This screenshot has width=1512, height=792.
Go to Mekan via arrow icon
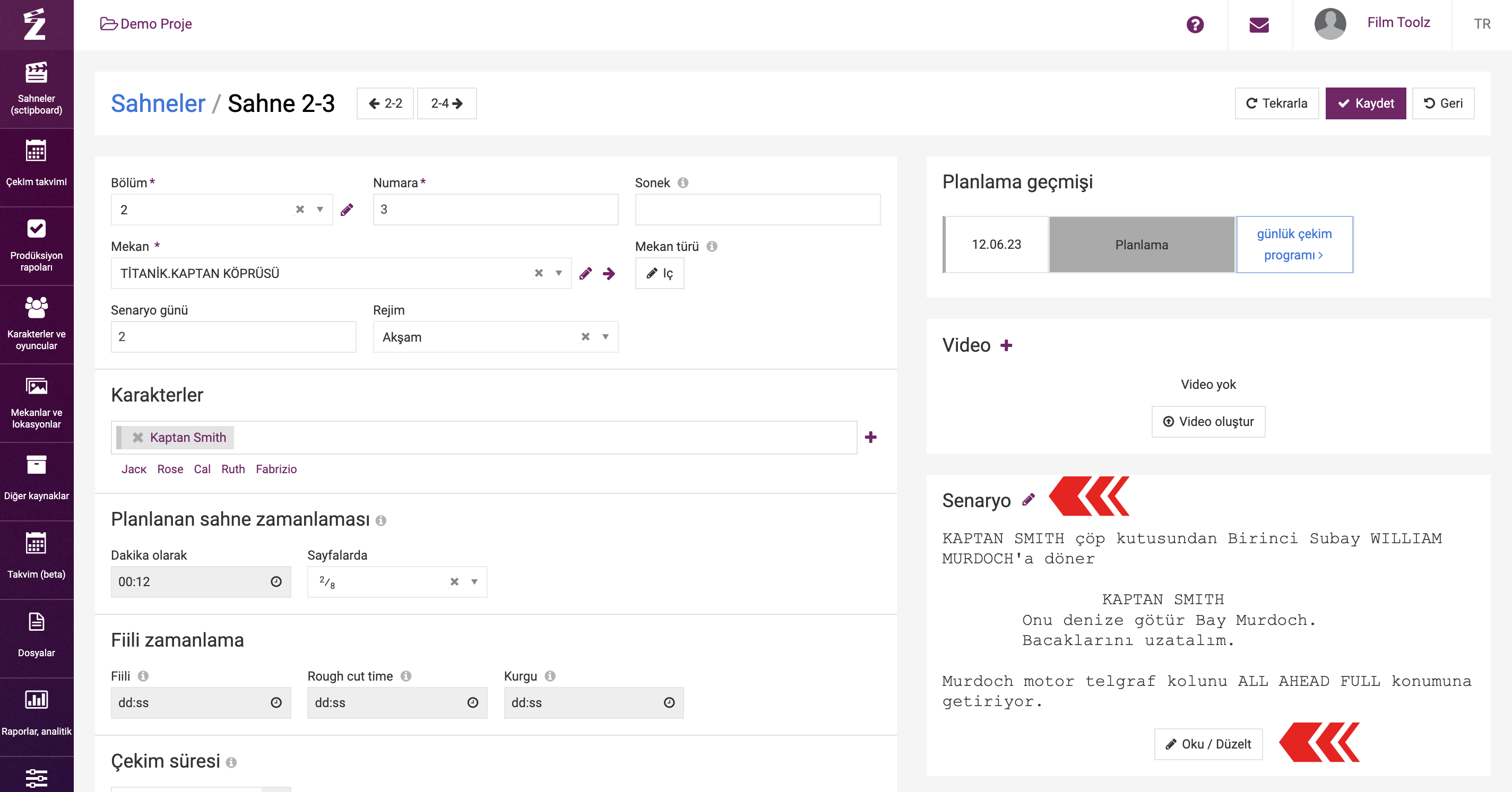609,273
